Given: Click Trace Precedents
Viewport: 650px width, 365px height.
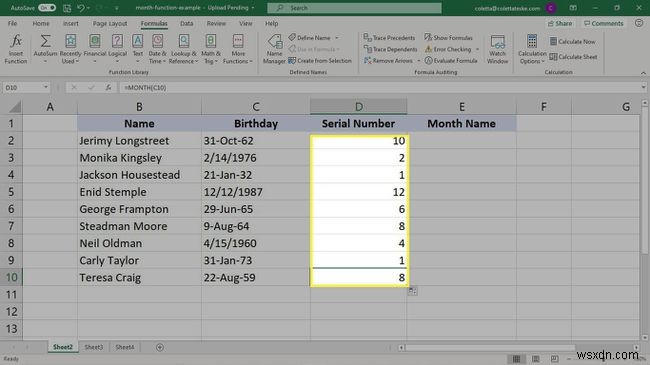Looking at the screenshot, I should point(389,38).
